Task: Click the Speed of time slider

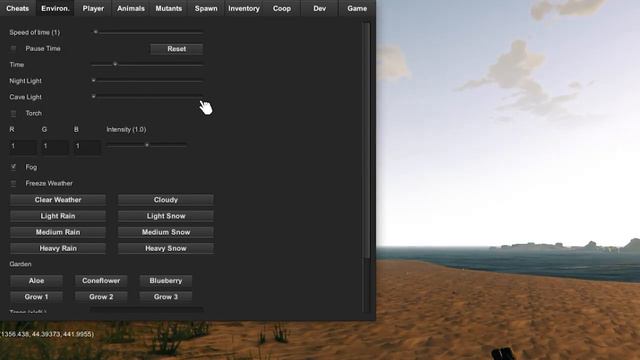Action: tap(147, 32)
